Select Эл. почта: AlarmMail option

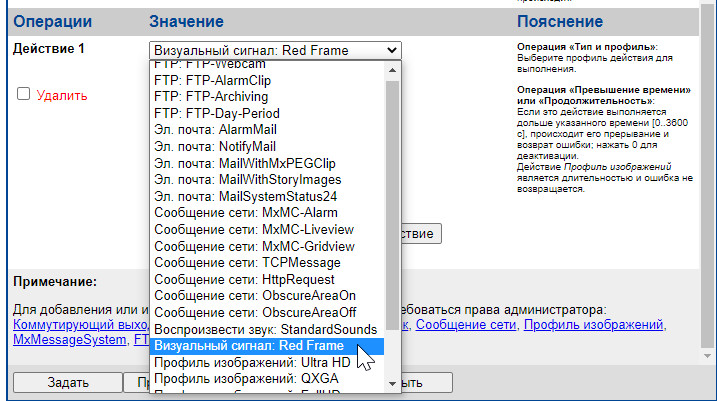[267, 130]
